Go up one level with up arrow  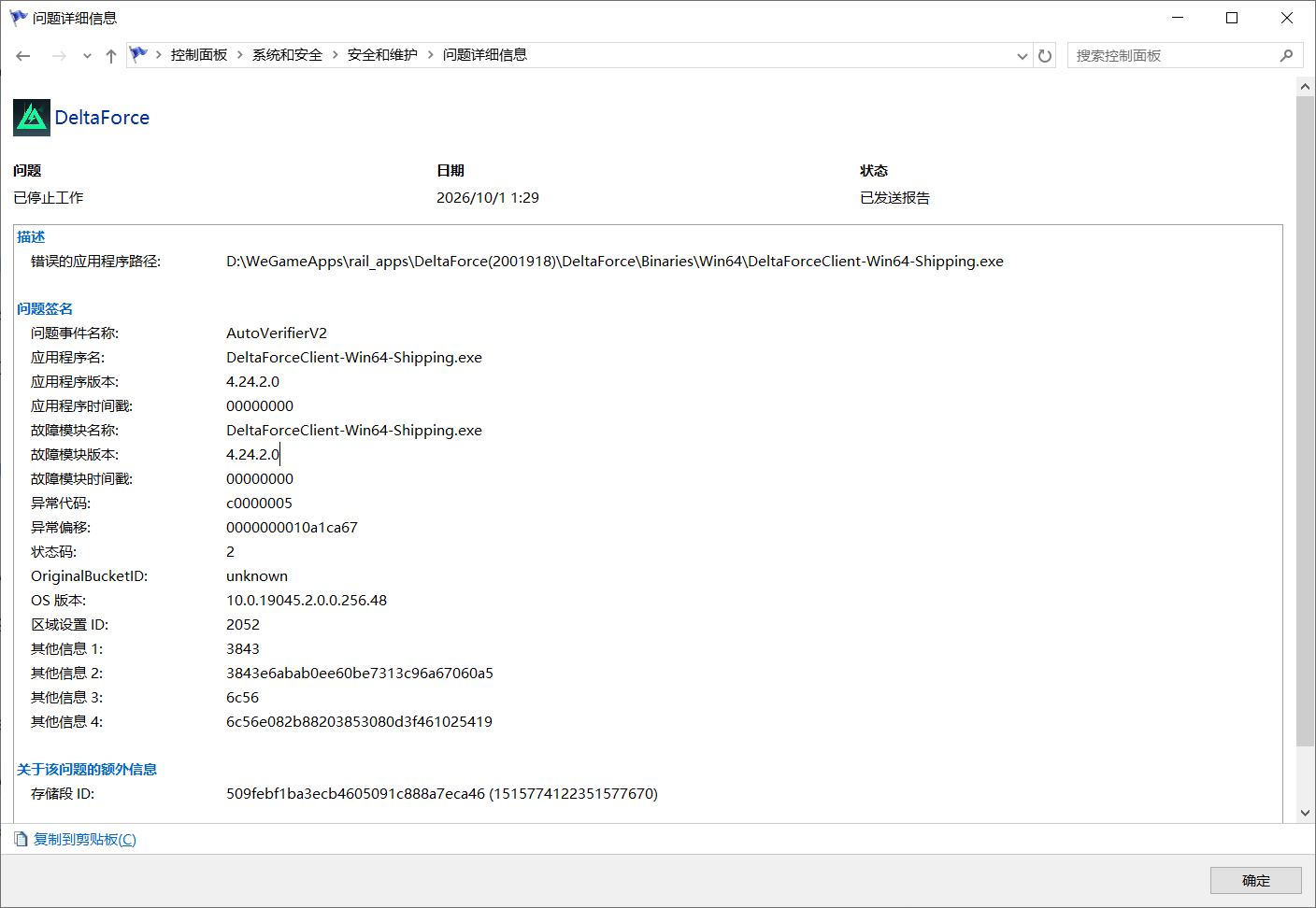point(111,56)
